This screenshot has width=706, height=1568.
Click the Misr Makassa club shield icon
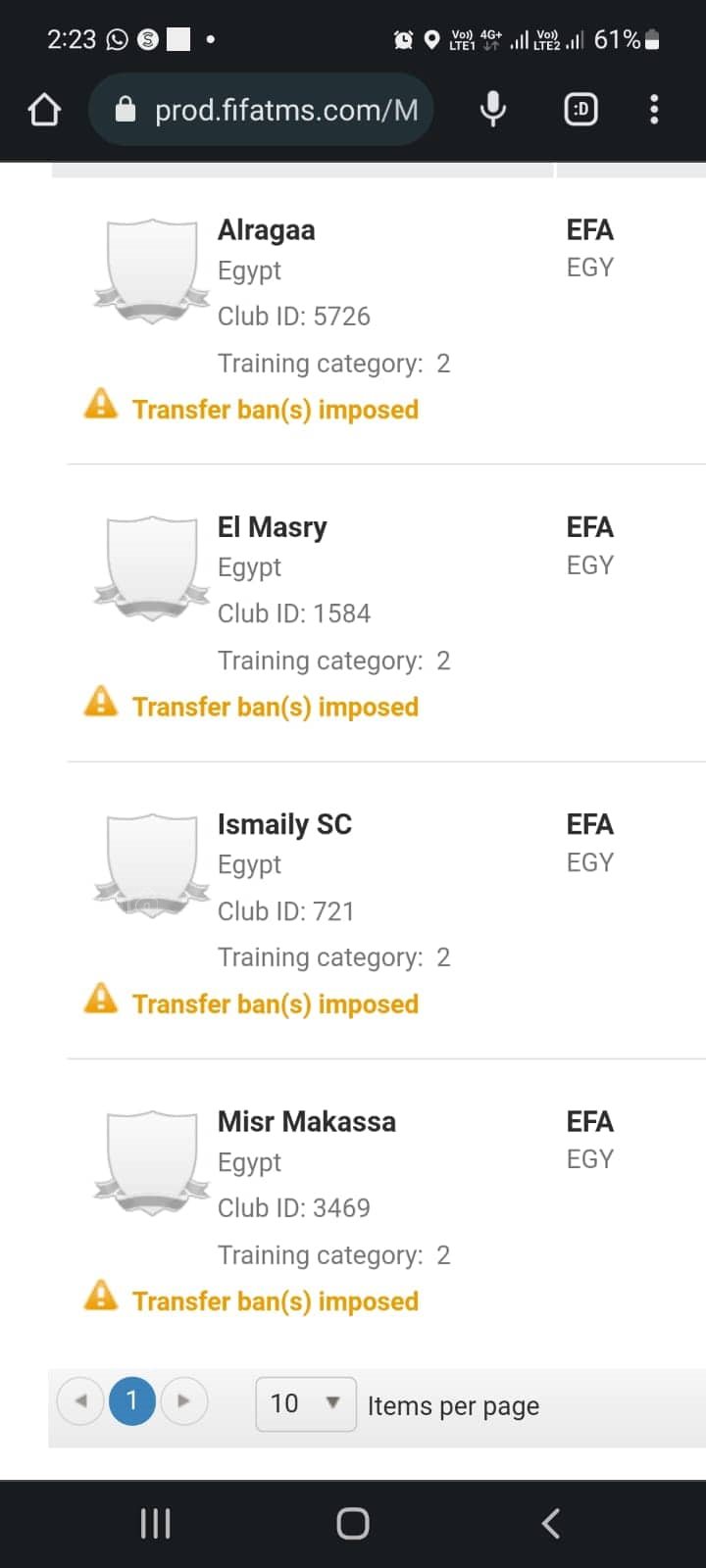pos(152,1162)
